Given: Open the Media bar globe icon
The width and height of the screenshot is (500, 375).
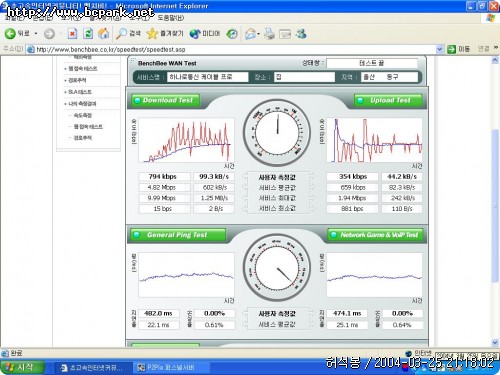Looking at the screenshot, I should [195, 34].
